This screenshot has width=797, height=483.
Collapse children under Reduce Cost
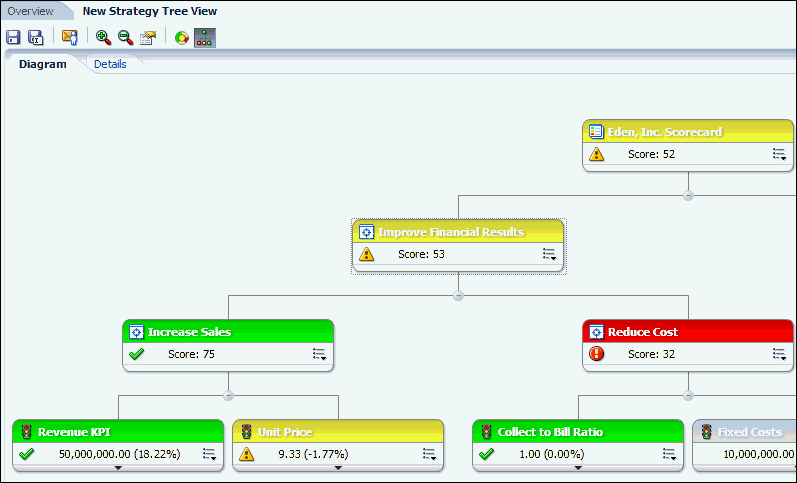click(688, 396)
